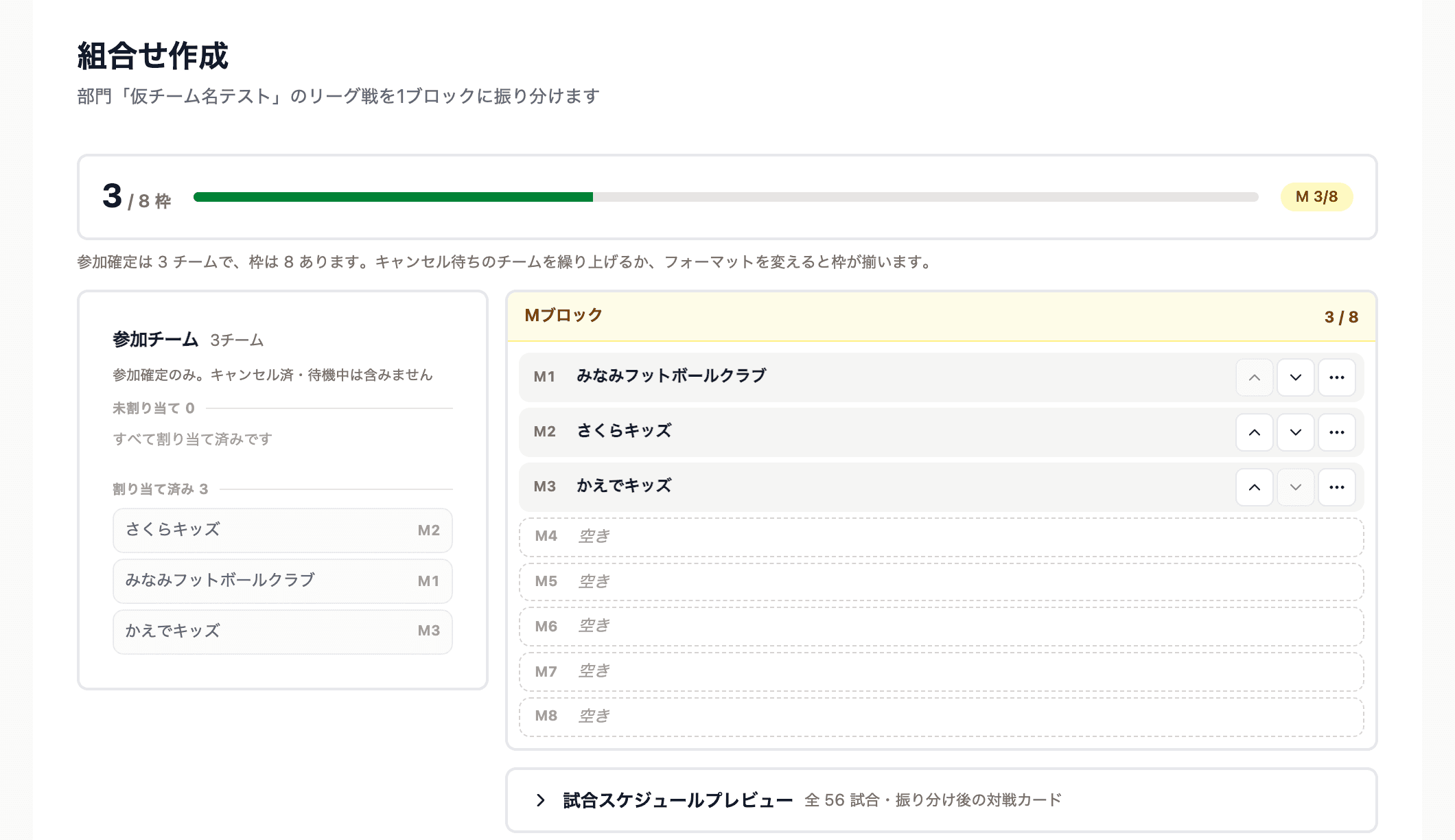Click the 割り当て済み 3 label
Screen dimensions: 1455x840
[161, 489]
